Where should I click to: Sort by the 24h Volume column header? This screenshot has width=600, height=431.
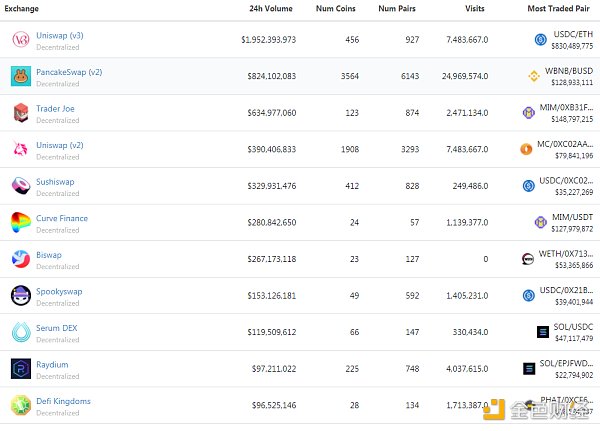coord(271,8)
